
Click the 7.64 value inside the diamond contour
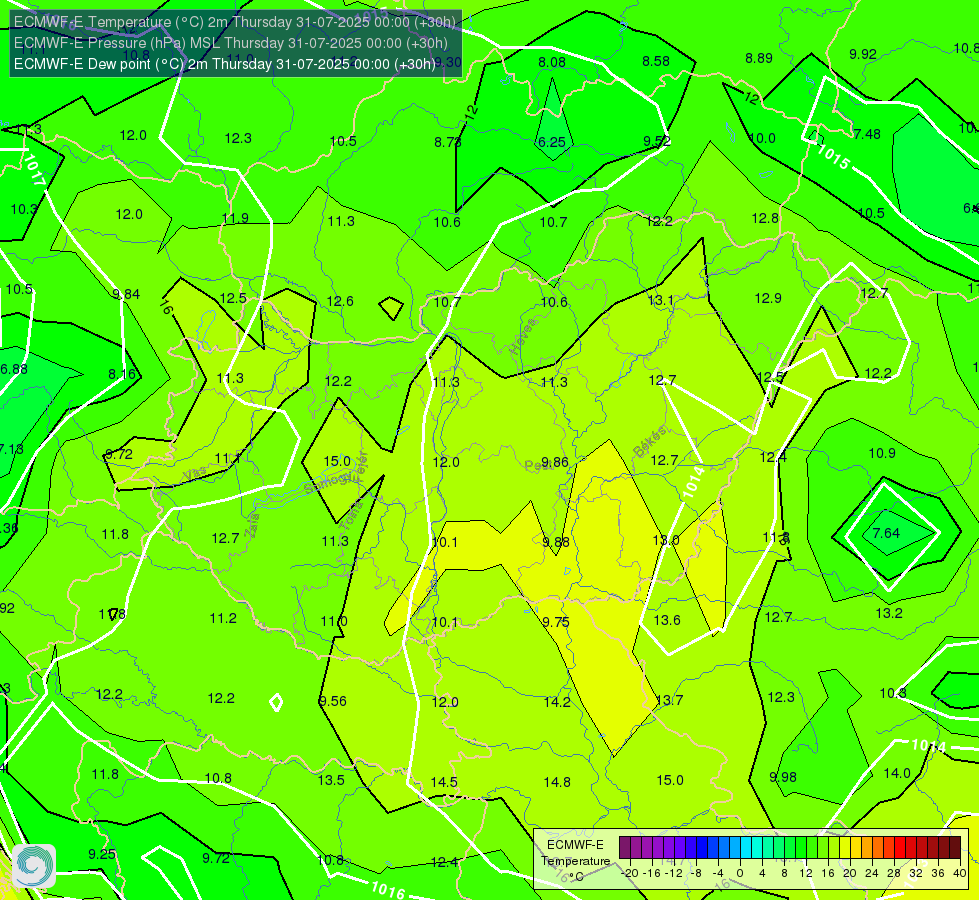[886, 533]
